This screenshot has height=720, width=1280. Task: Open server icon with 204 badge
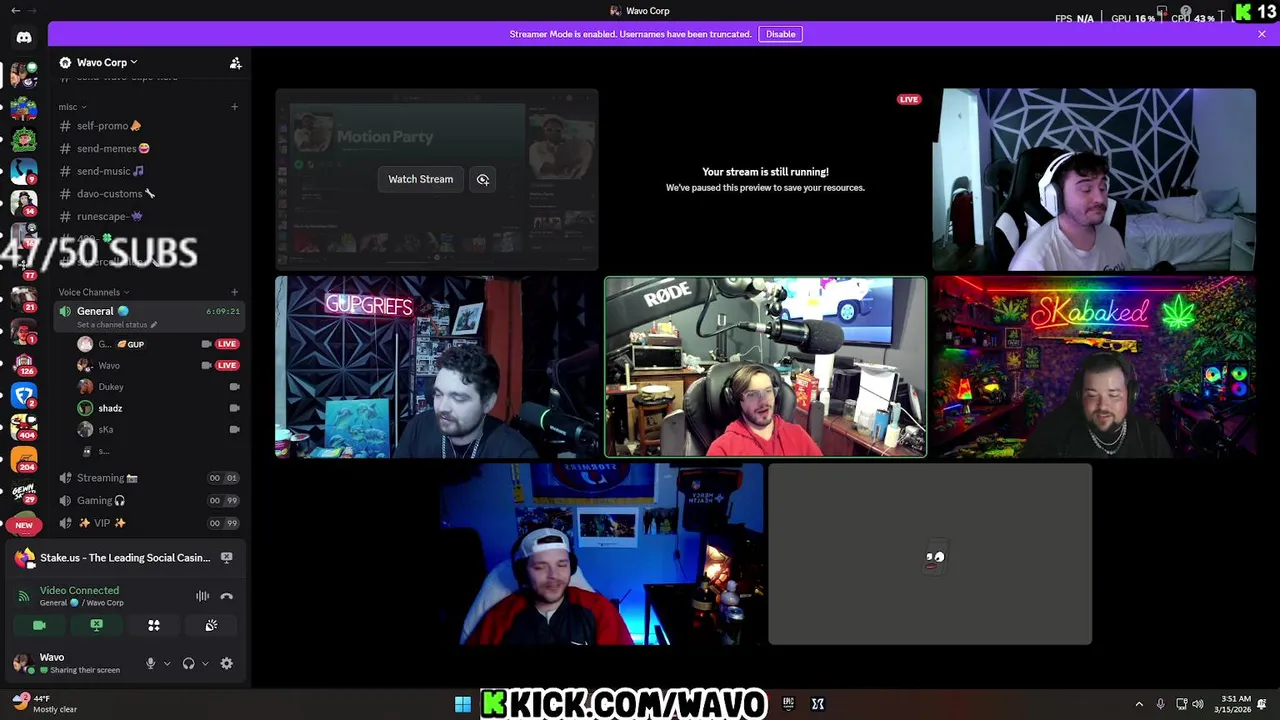pos(24,460)
